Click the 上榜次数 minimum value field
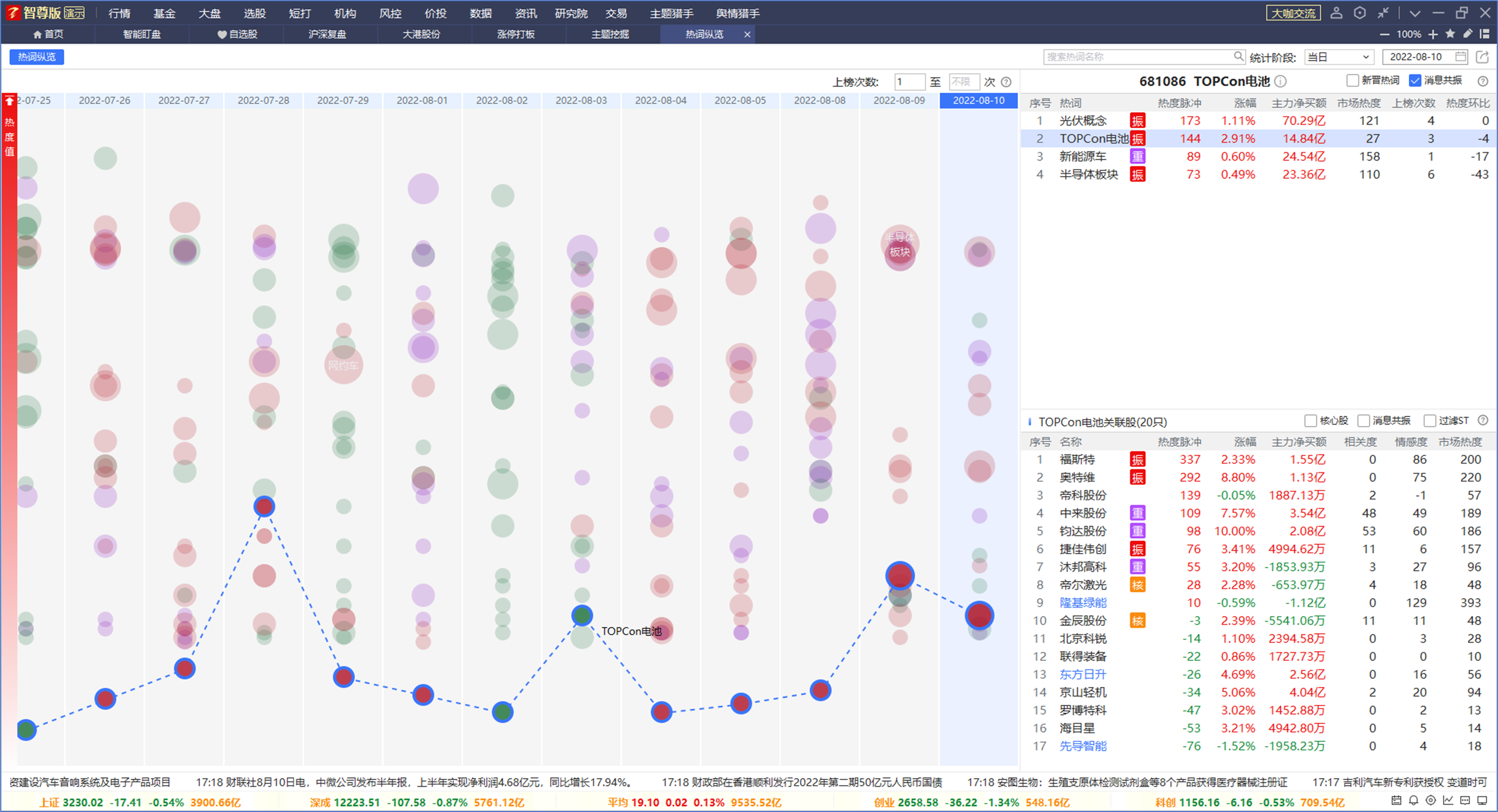 pos(910,82)
